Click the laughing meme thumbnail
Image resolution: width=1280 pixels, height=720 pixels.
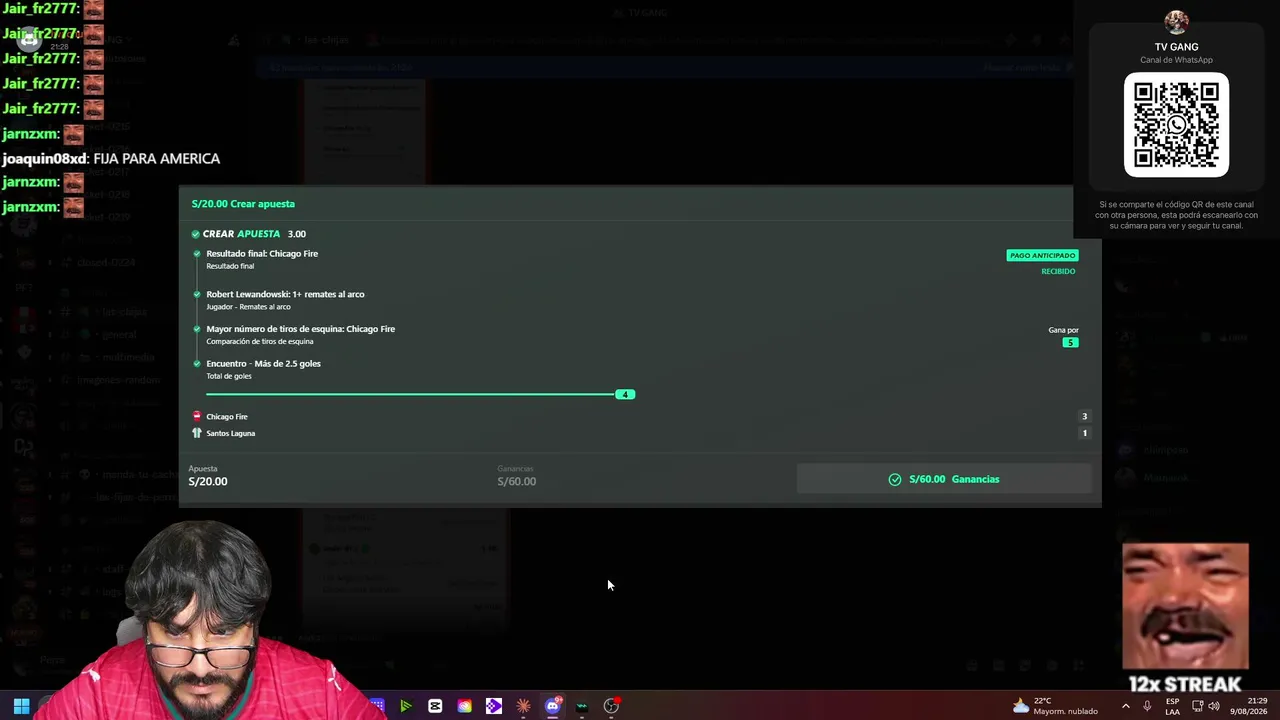point(1185,606)
